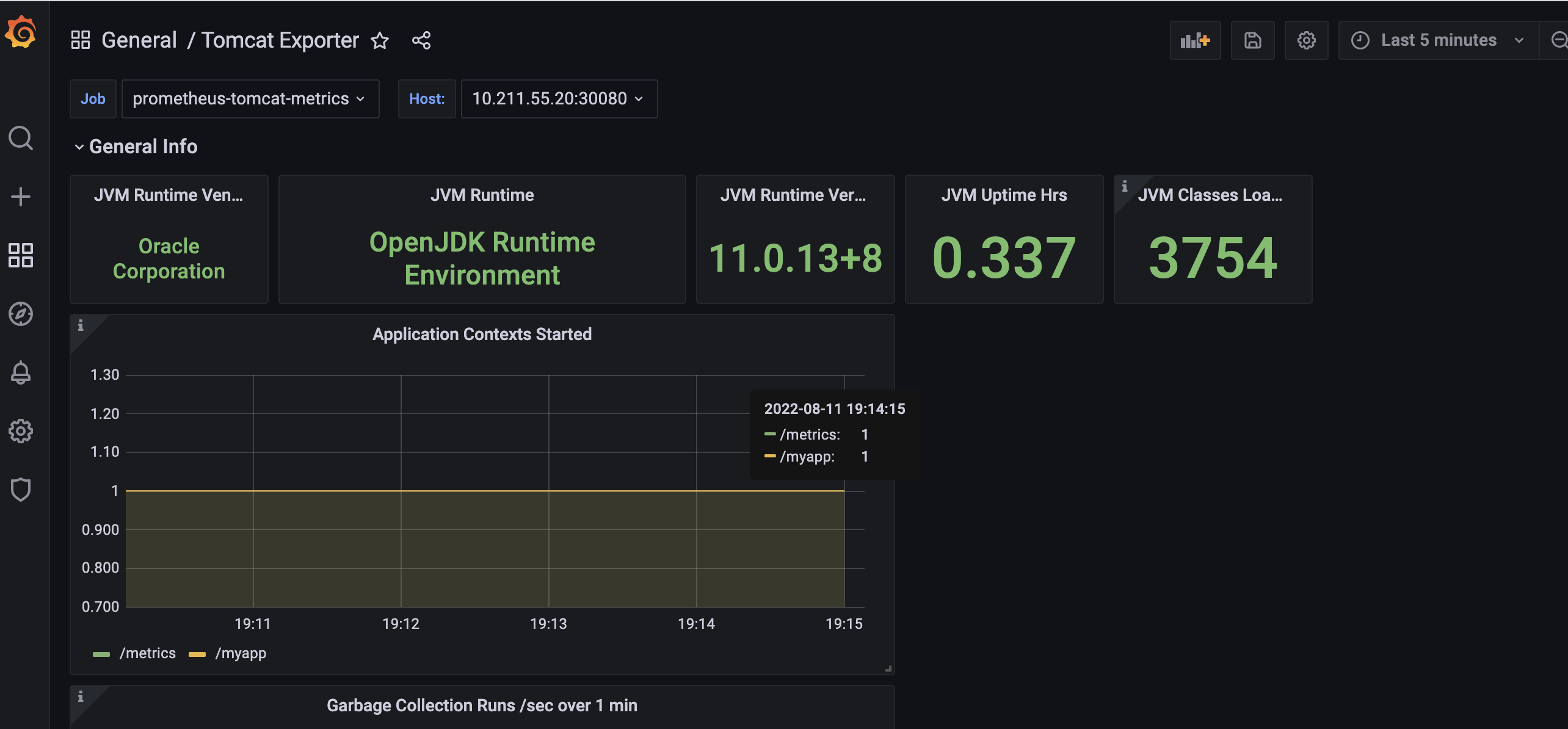This screenshot has width=1568, height=729.
Task: Click the Host: variable label
Action: (x=427, y=99)
